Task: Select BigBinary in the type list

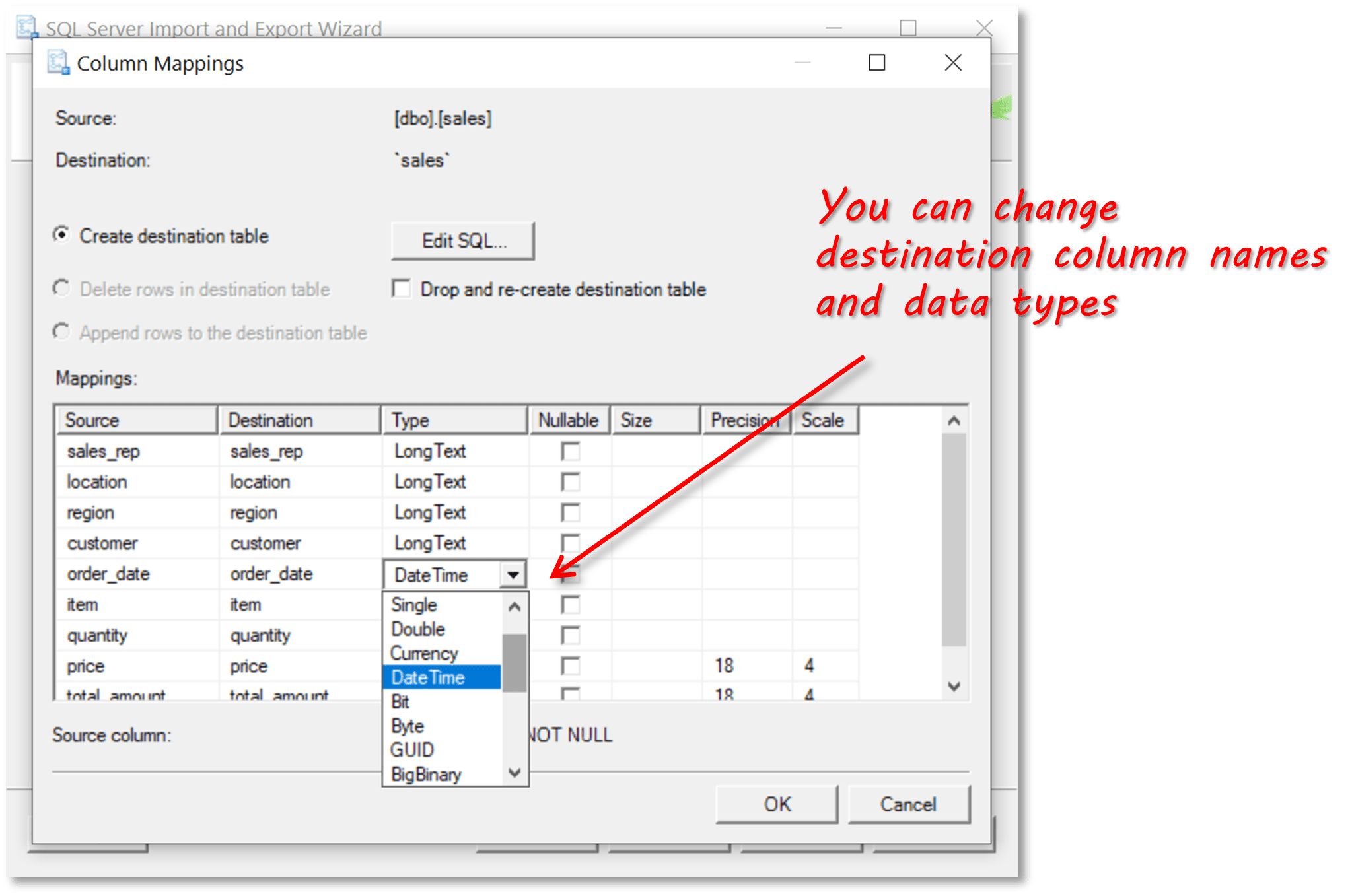Action: [x=426, y=775]
